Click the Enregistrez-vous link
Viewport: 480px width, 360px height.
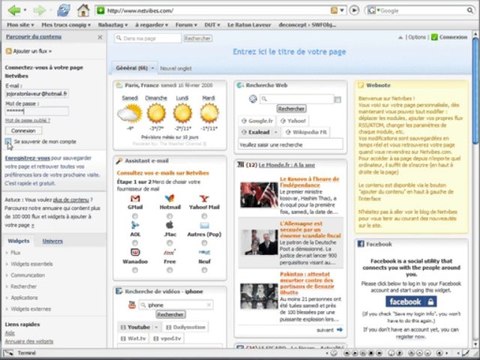click(x=27, y=158)
